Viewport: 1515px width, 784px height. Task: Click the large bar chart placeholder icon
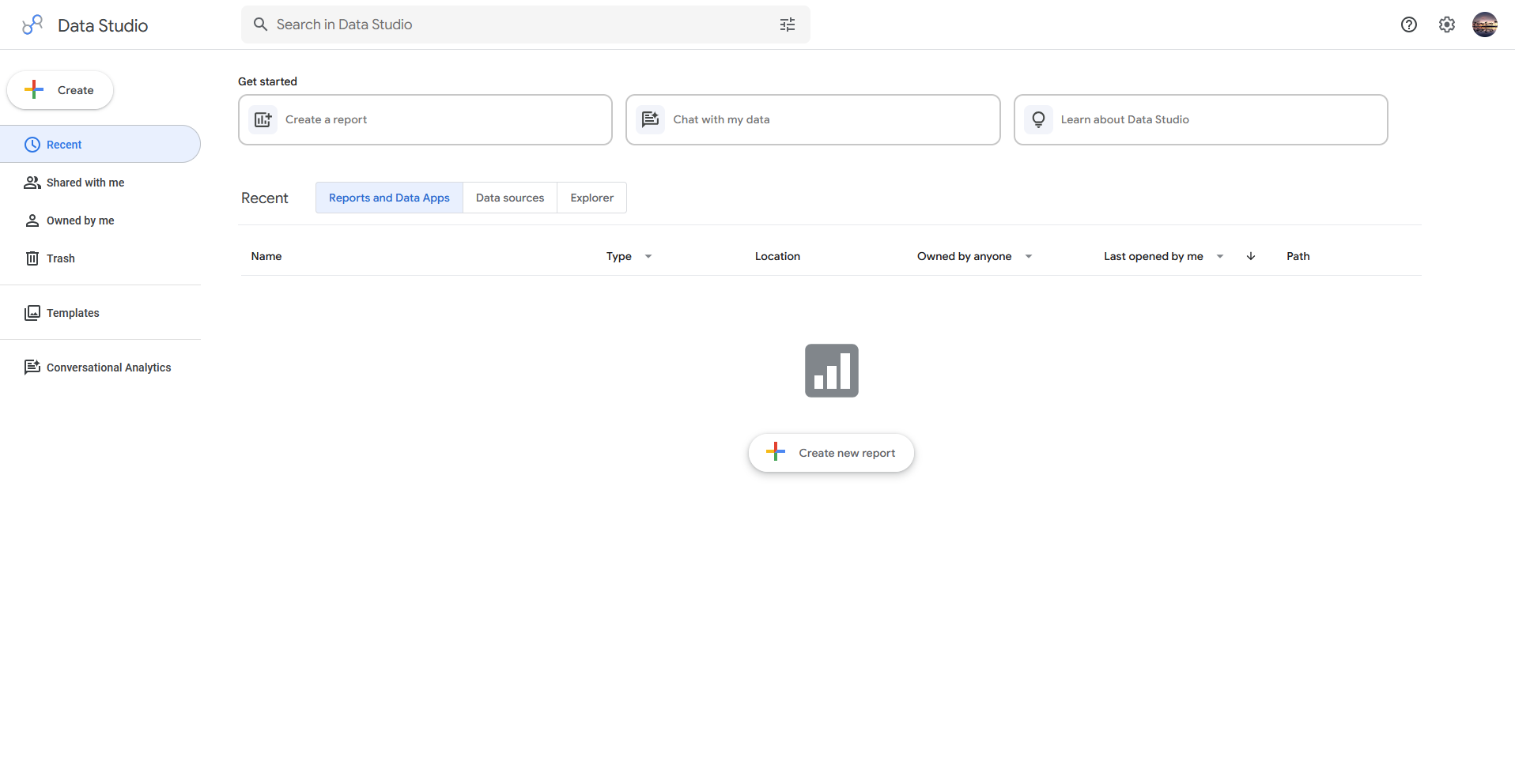pos(832,371)
